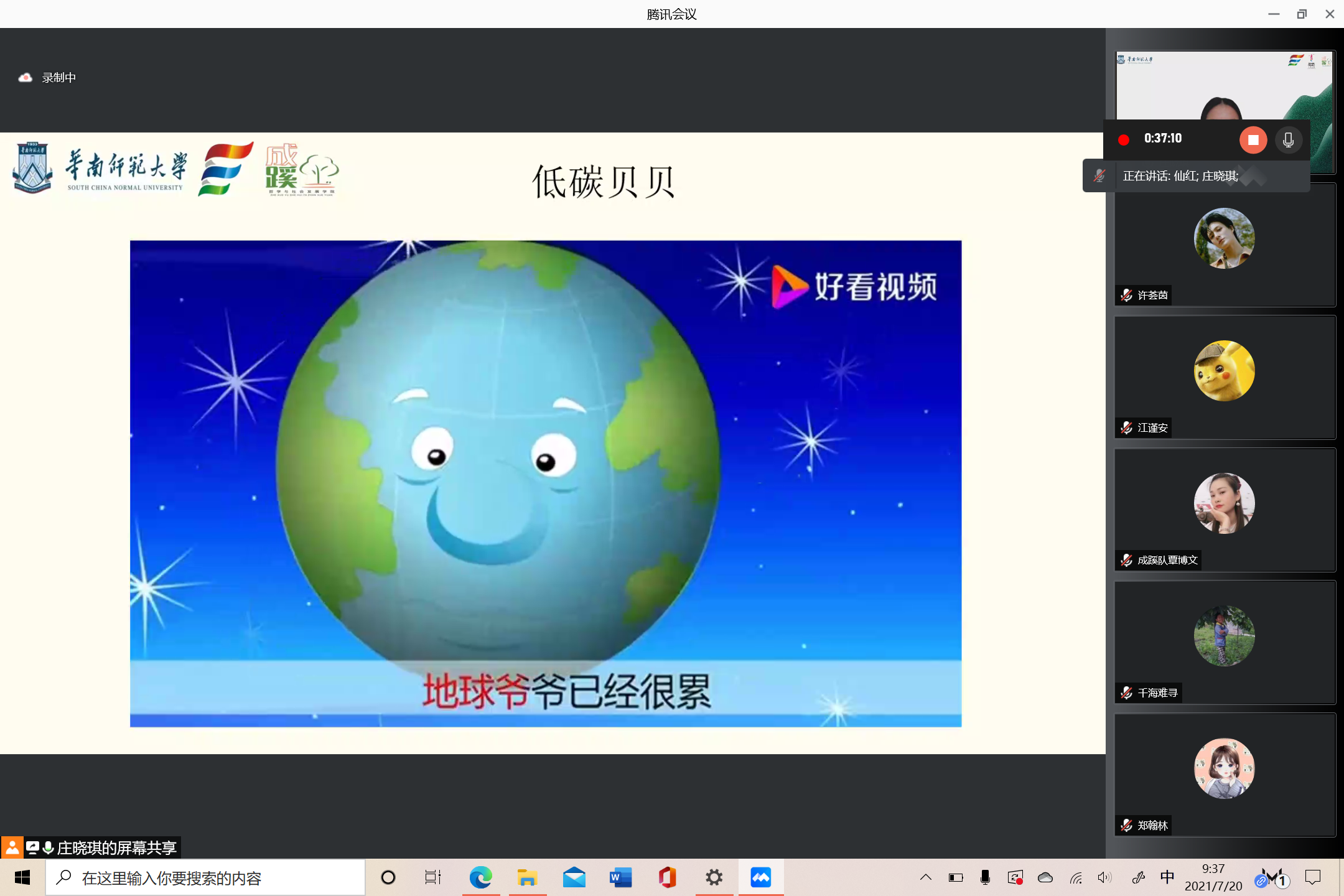Select 成蹊队覃博文 participant avatar

point(1224,503)
